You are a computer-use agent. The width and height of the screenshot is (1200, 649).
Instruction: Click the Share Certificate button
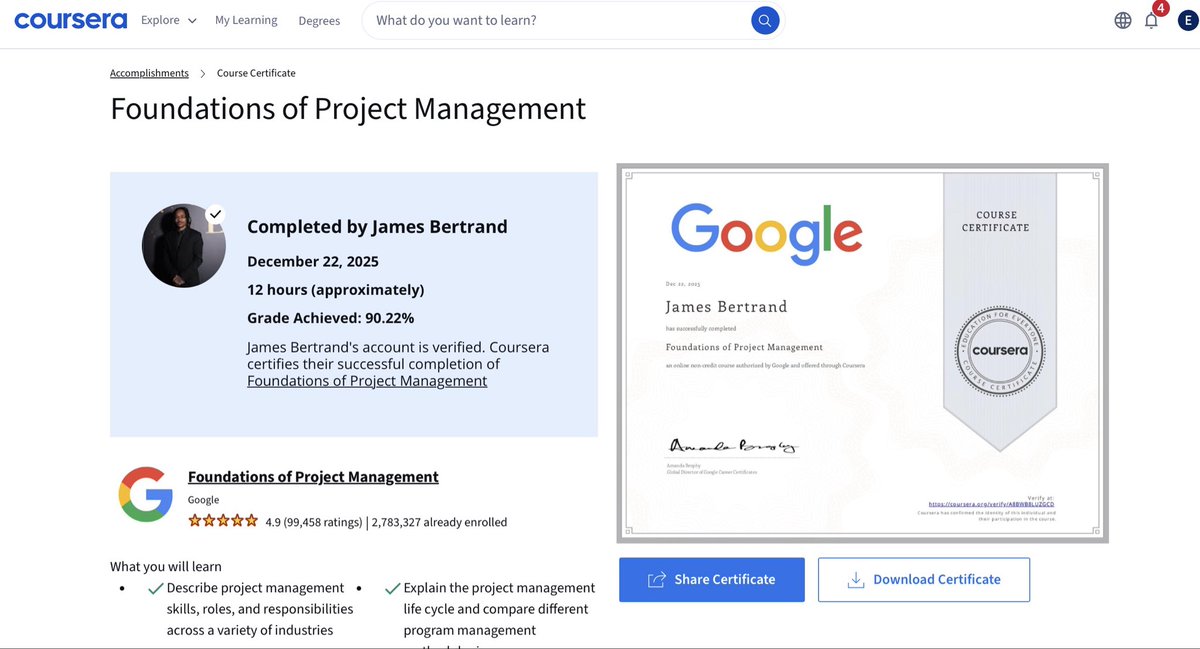point(712,580)
